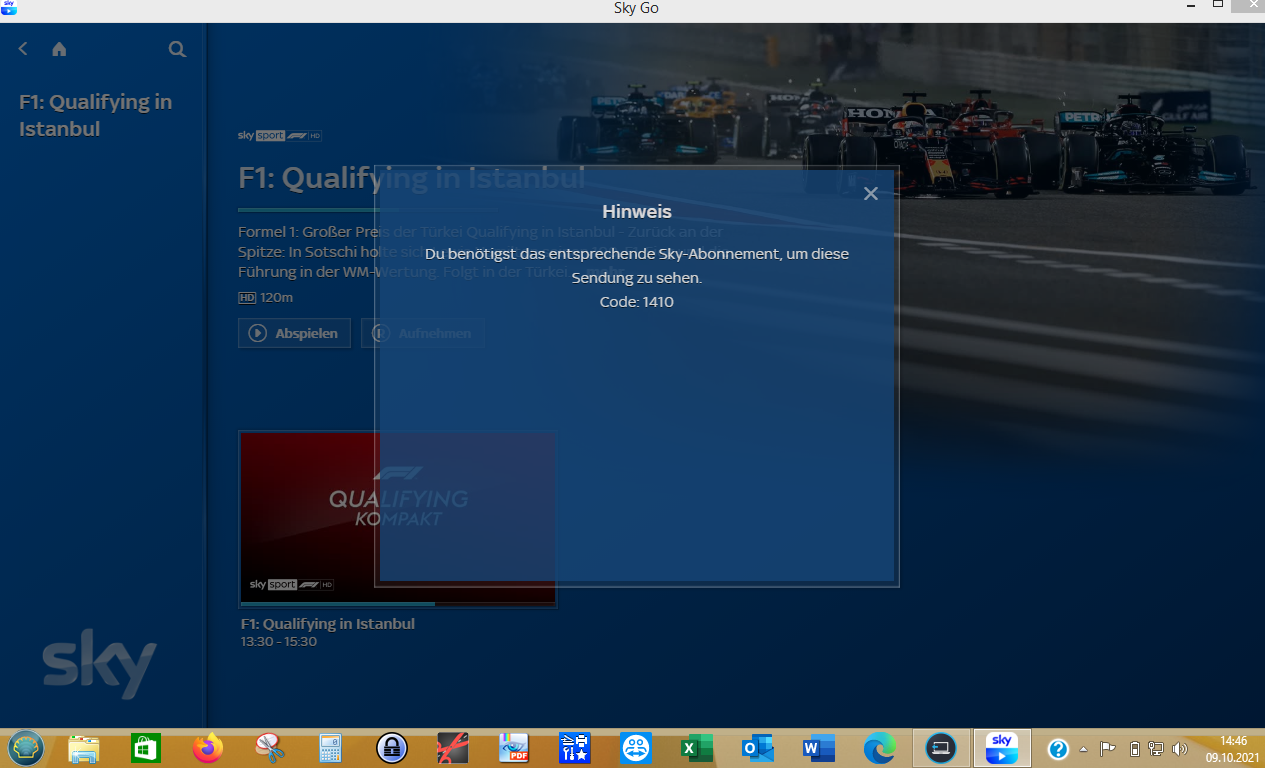Viewport: 1265px width, 768px height.
Task: Open the blue face taskbar icon
Action: 635,748
